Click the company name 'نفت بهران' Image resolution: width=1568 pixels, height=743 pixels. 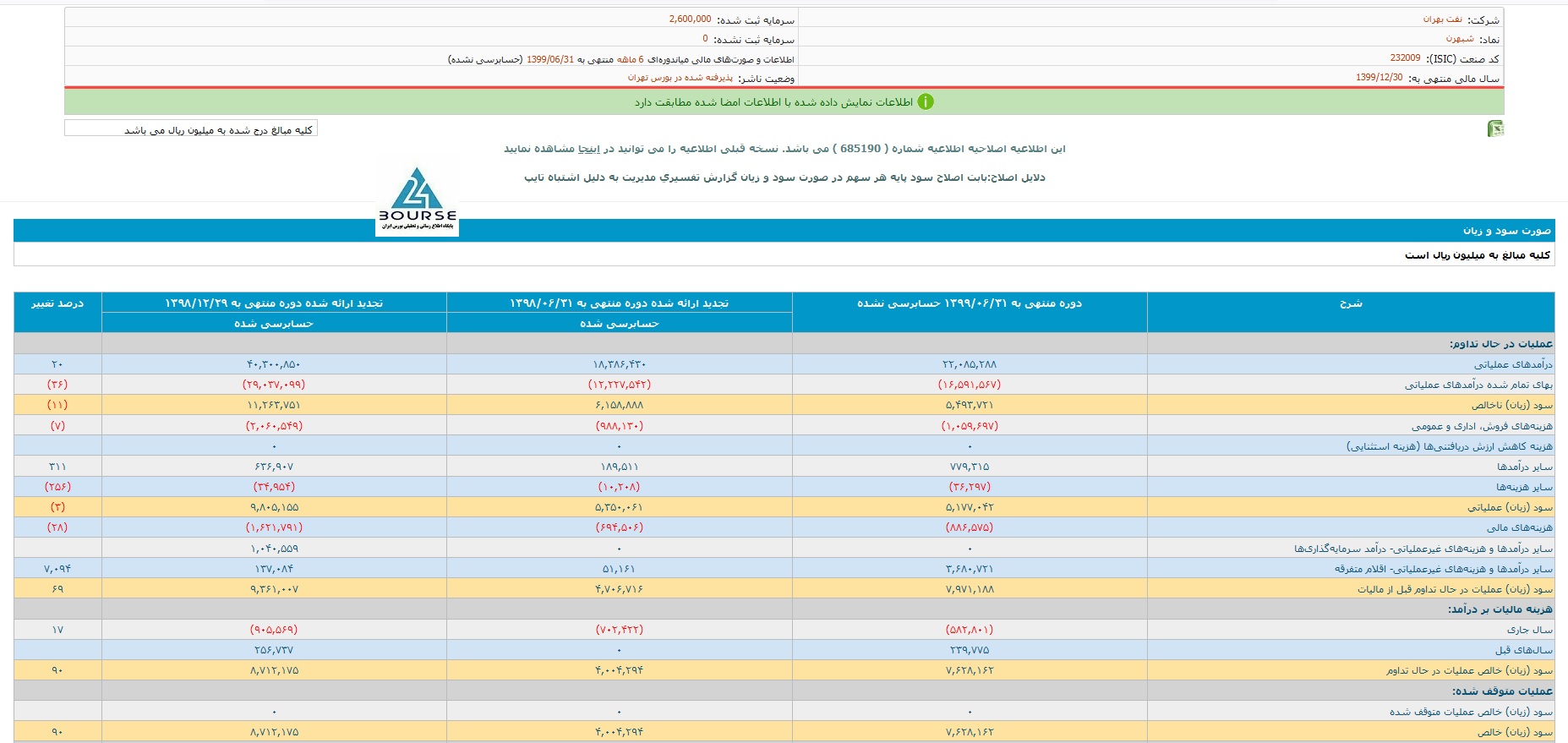[1443, 19]
